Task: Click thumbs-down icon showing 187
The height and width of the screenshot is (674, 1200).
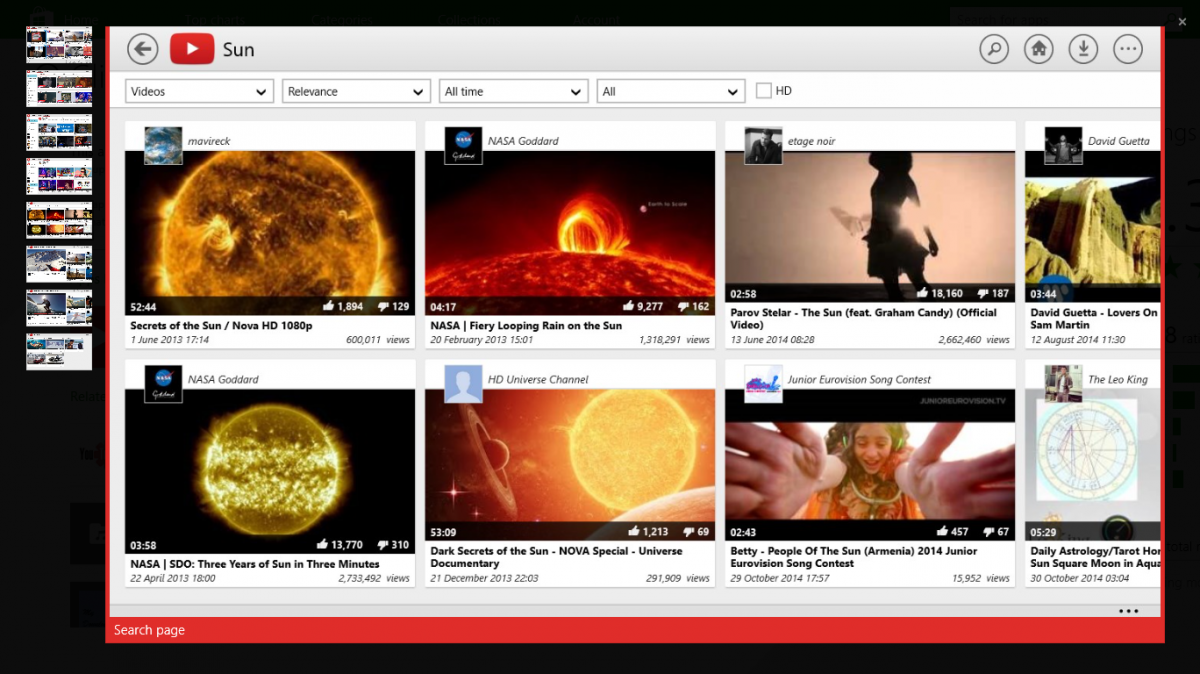Action: click(985, 294)
